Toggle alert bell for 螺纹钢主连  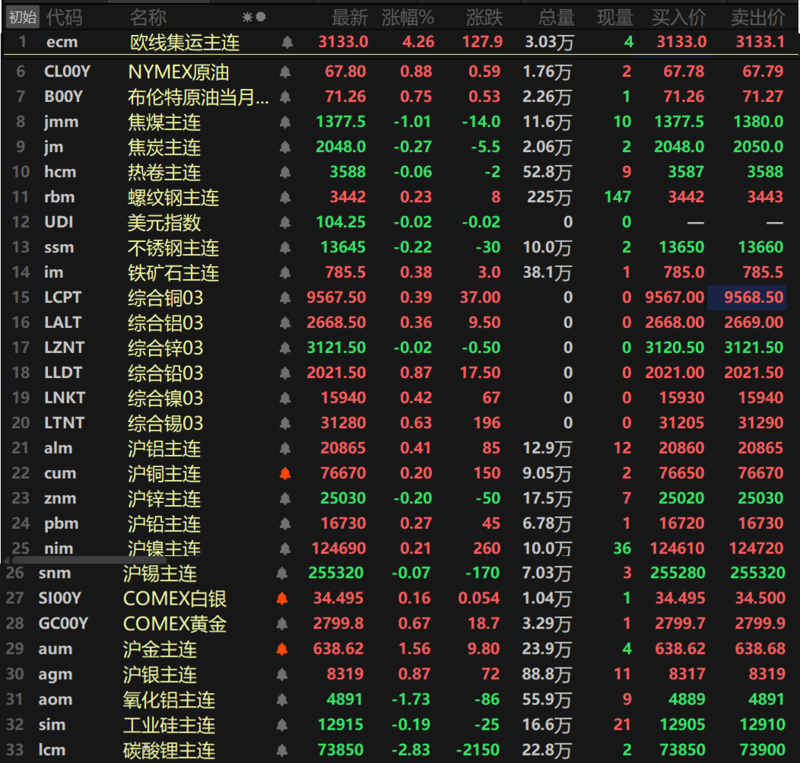coord(287,197)
